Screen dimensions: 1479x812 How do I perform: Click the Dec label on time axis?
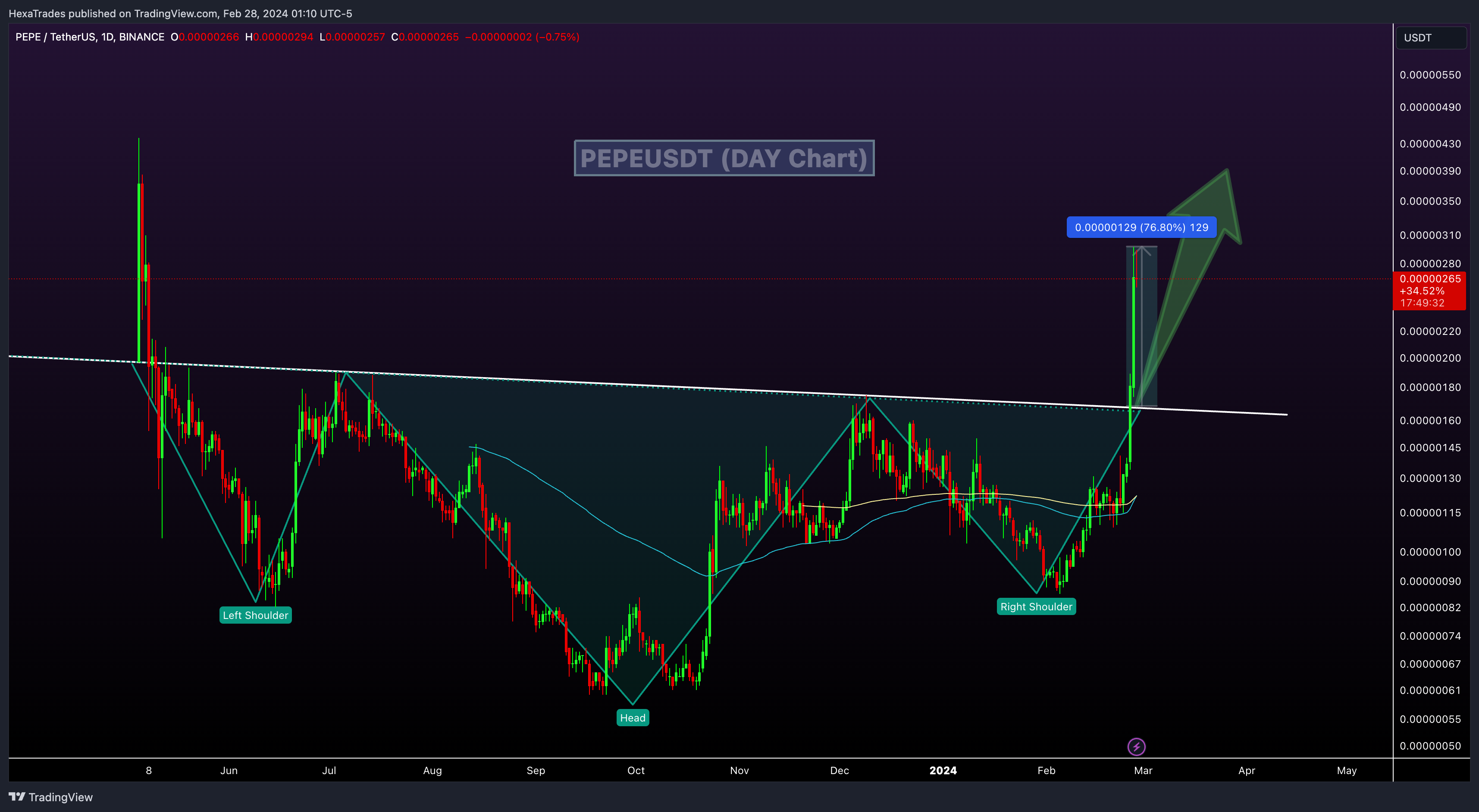pyautogui.click(x=840, y=771)
